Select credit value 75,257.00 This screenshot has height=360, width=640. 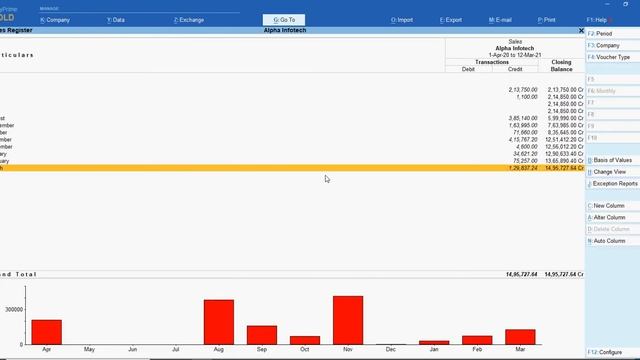(525, 161)
